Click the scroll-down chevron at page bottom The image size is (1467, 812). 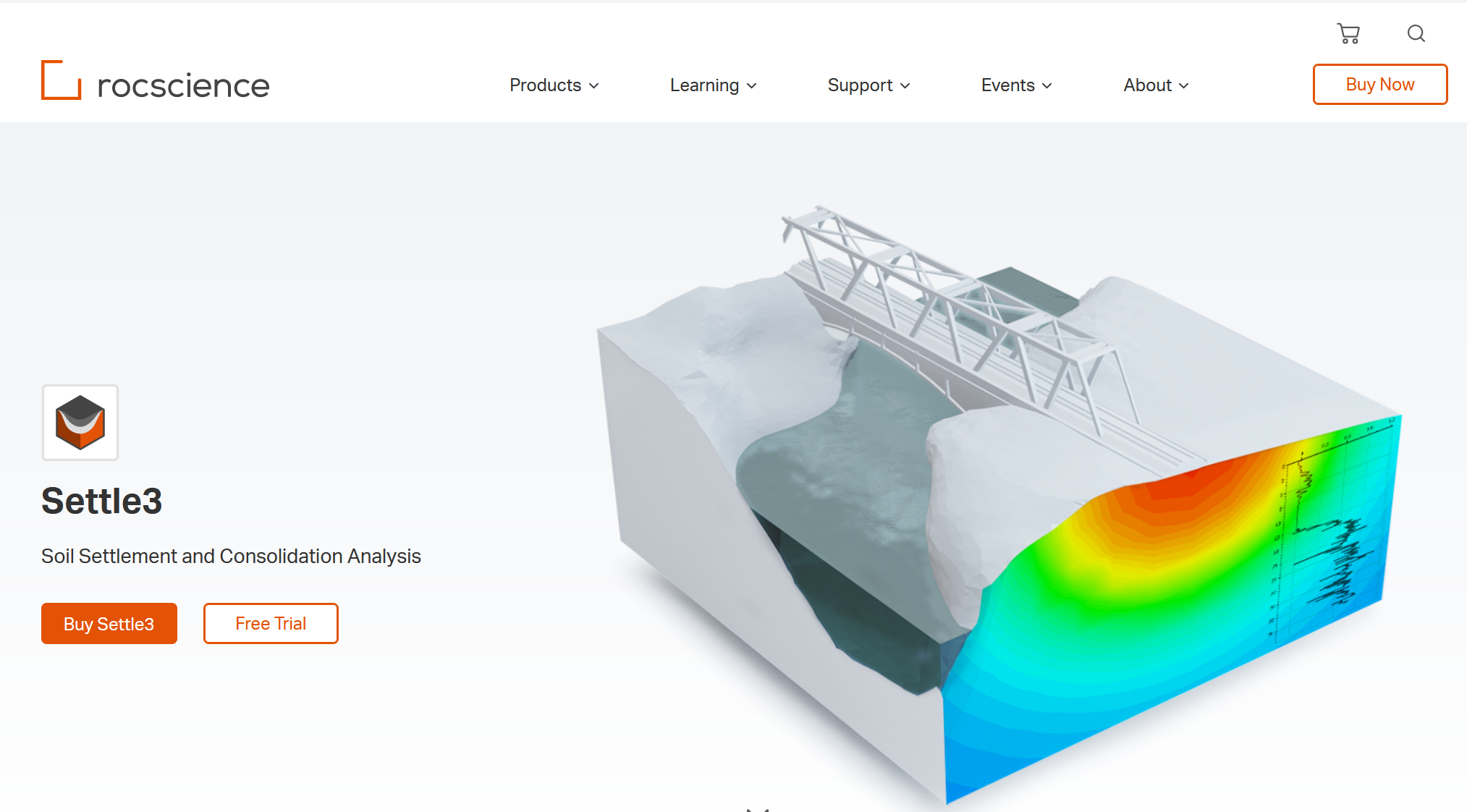(757, 808)
